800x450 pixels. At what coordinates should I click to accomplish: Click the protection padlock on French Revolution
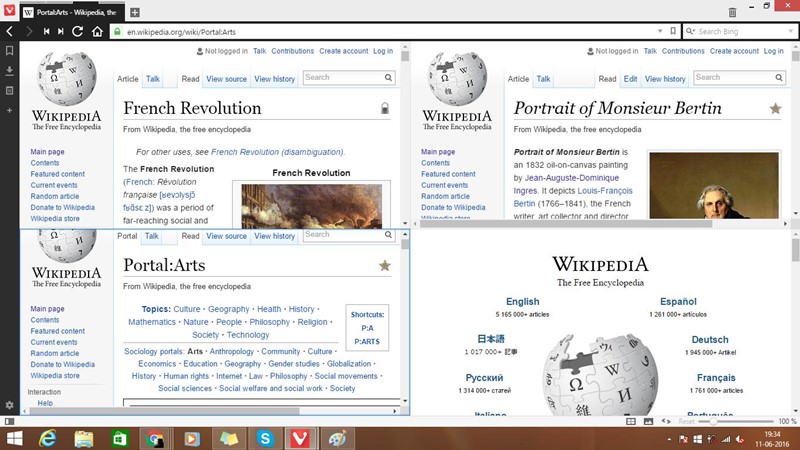(385, 108)
